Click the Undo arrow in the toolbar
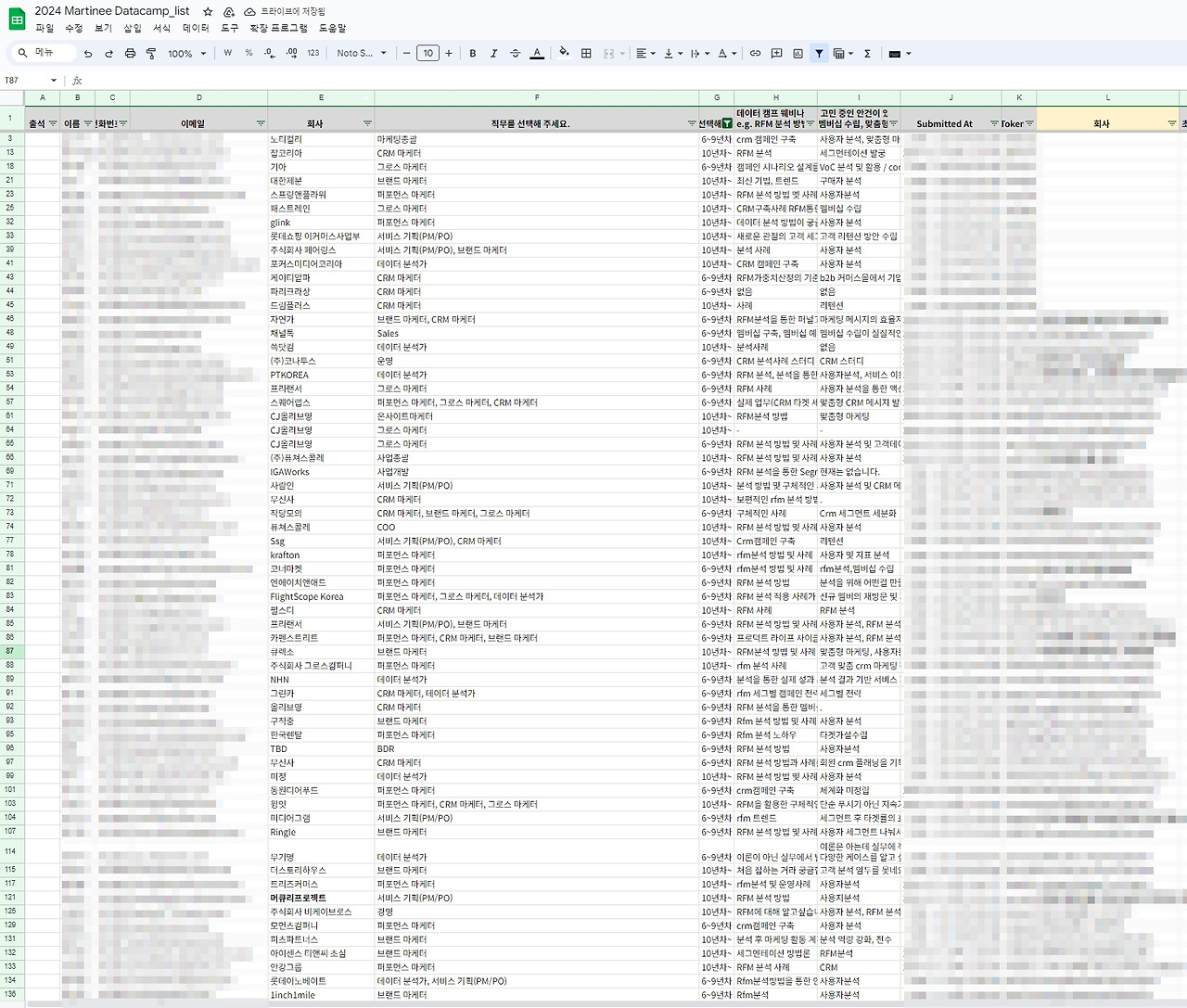Viewport: 1187px width, 1008px height. point(88,54)
